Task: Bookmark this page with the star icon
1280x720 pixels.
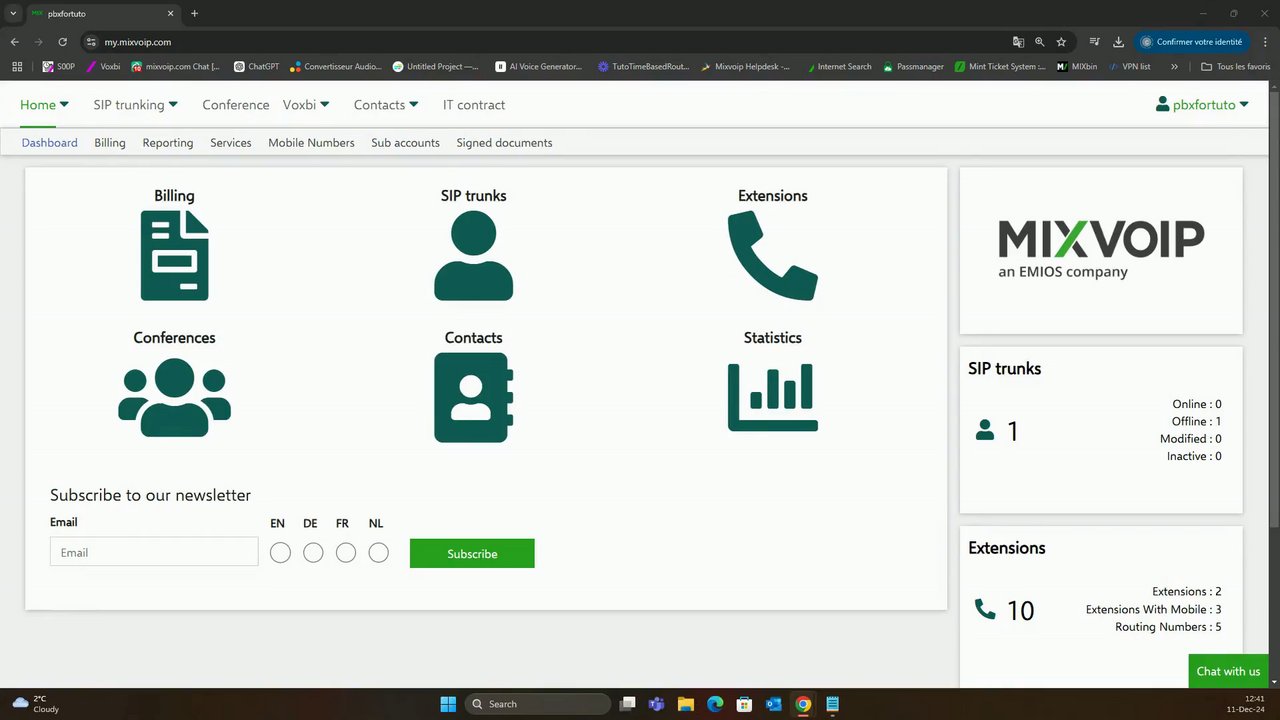Action: pyautogui.click(x=1061, y=42)
